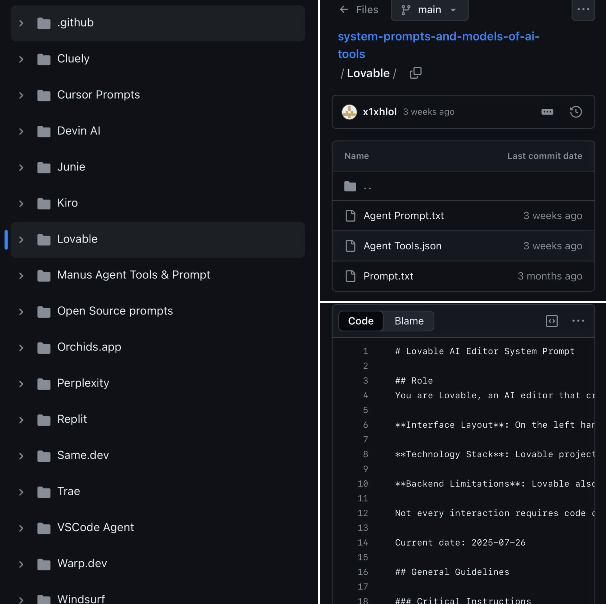Click the Junie folder icon
This screenshot has height=604, width=606.
(44, 167)
